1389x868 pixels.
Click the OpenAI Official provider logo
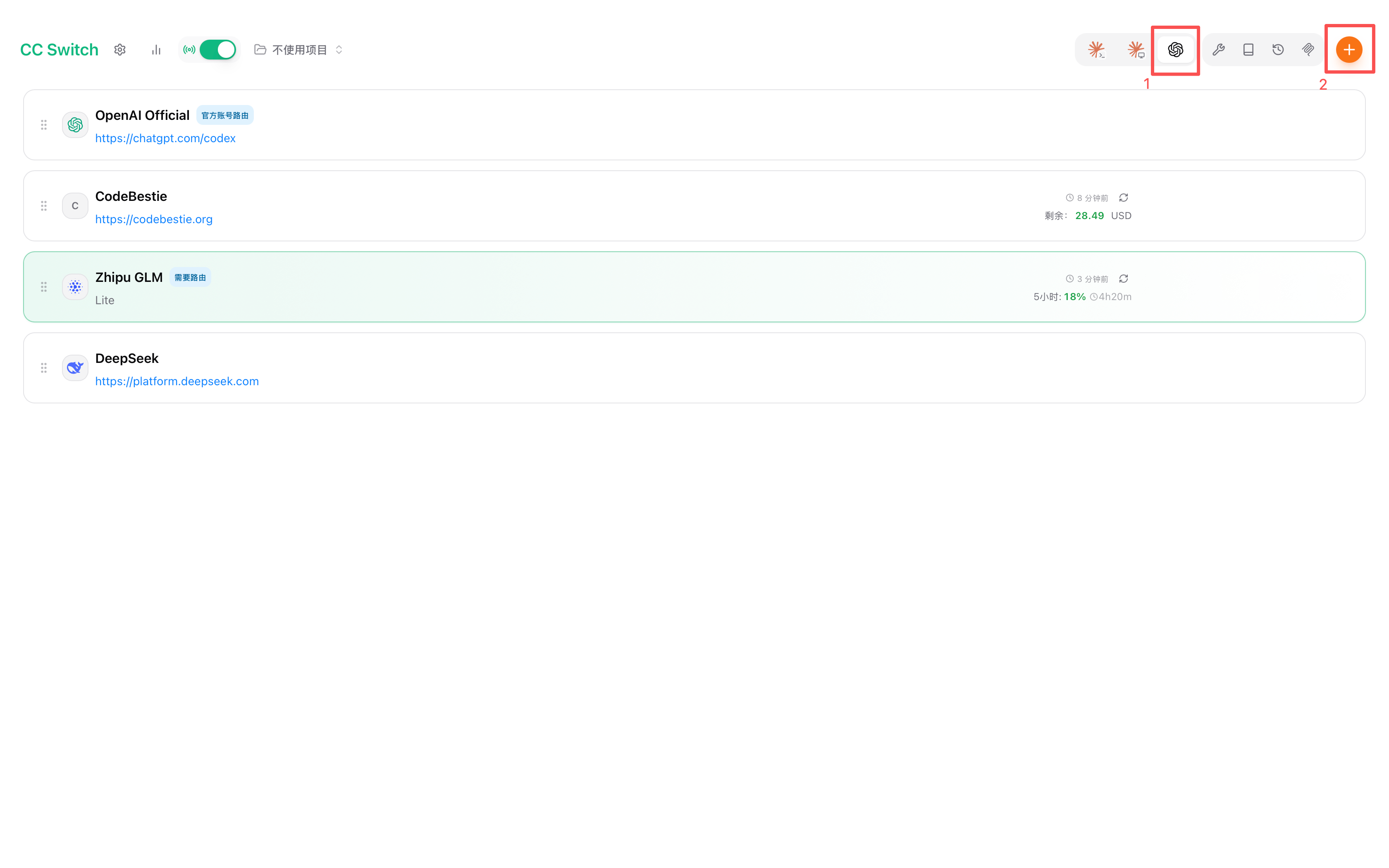coord(75,124)
